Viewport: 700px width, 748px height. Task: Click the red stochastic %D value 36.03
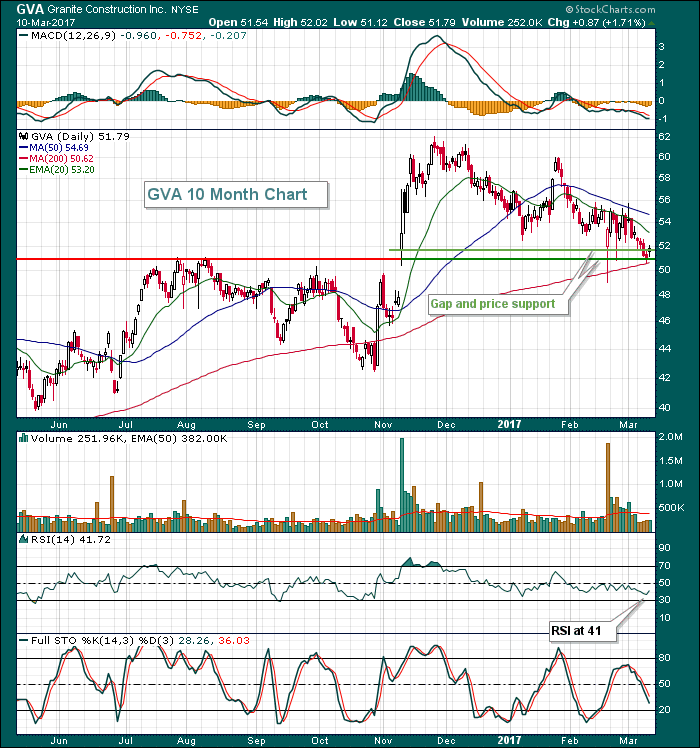click(x=234, y=640)
